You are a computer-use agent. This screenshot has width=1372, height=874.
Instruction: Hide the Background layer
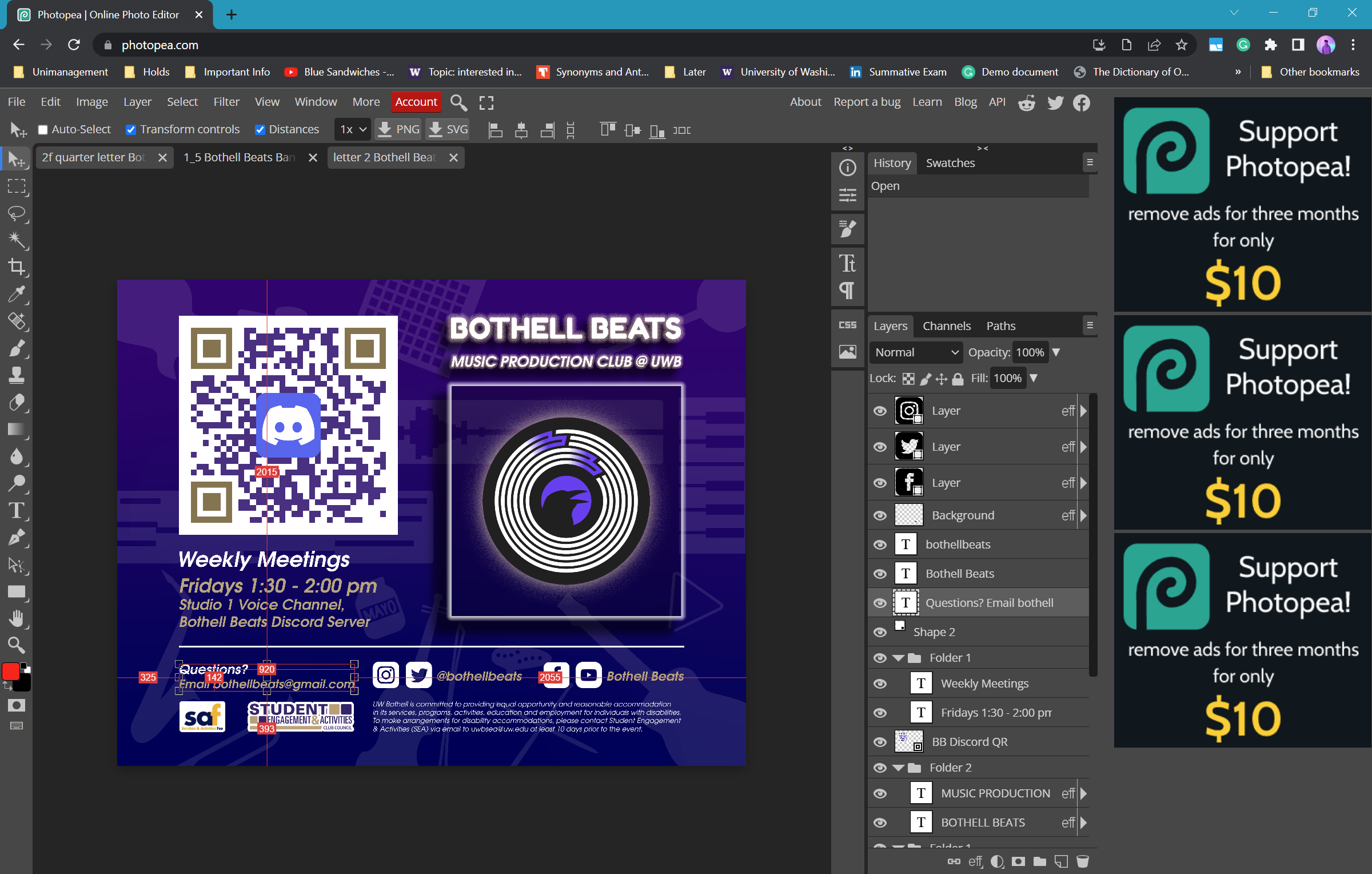point(880,515)
